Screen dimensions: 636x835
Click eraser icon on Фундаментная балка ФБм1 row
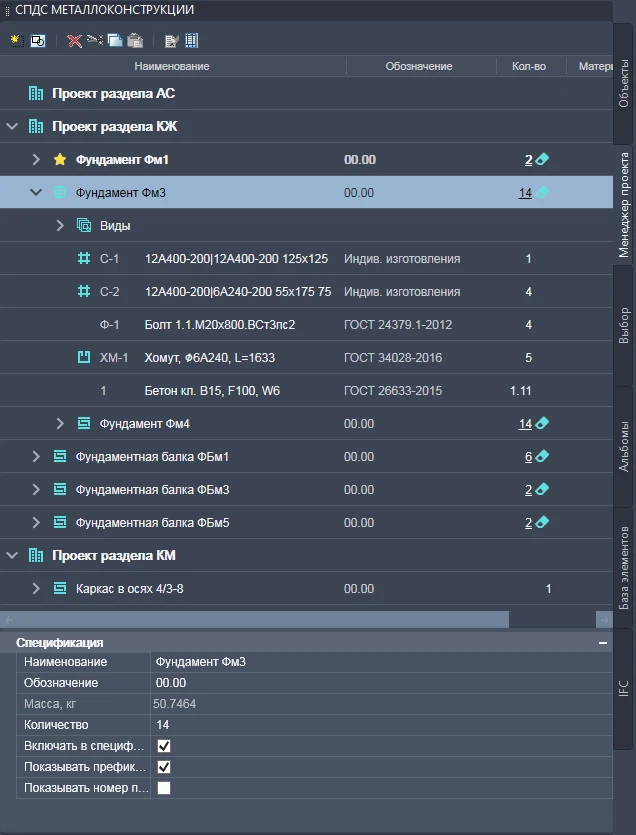tap(542, 457)
